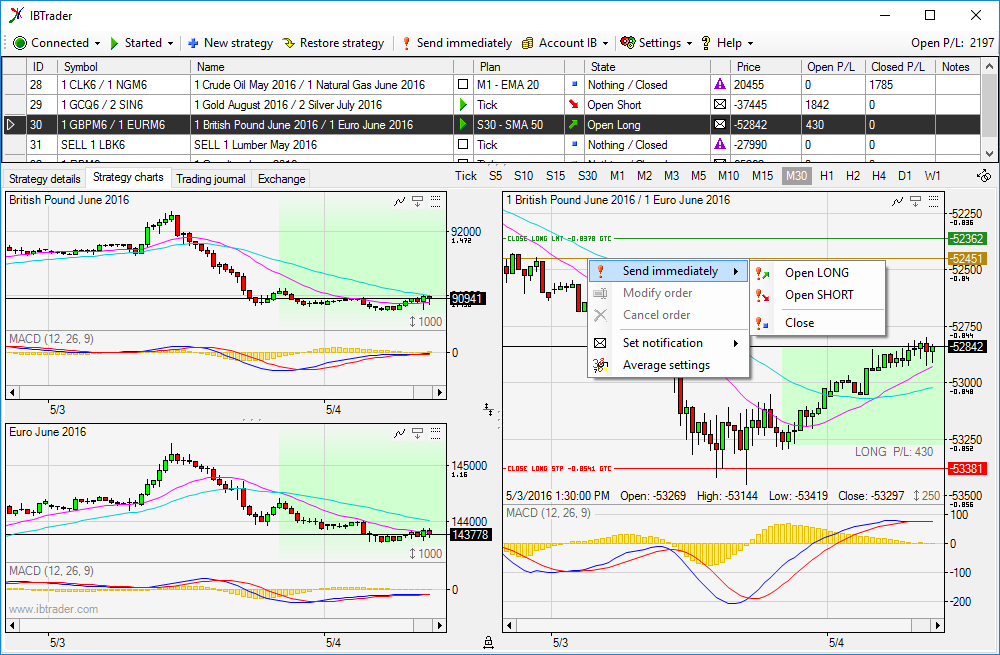The image size is (1000, 655).
Task: Click the indicator icon on British Pound chart
Action: [399, 200]
